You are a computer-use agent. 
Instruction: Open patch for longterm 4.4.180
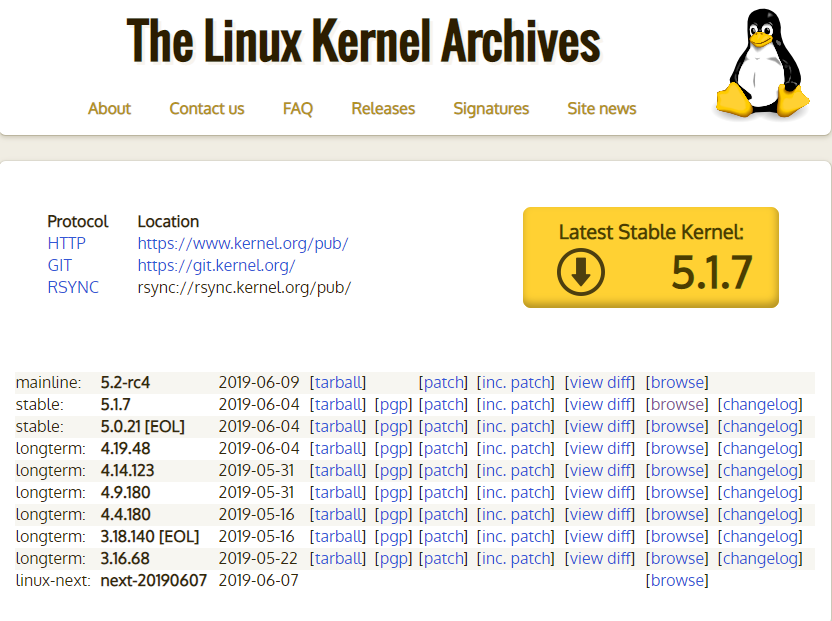tap(443, 514)
